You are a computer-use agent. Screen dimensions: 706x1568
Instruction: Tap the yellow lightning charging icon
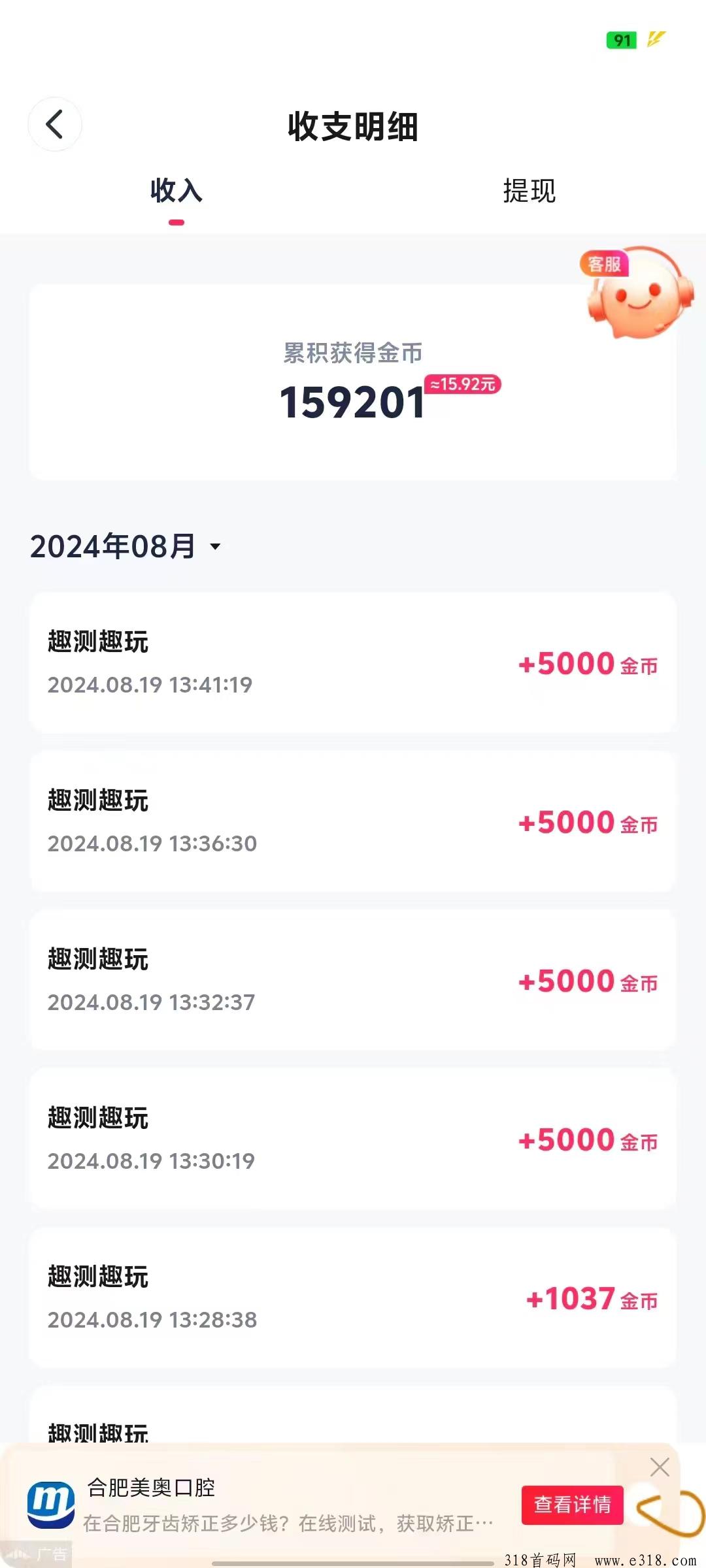click(656, 39)
